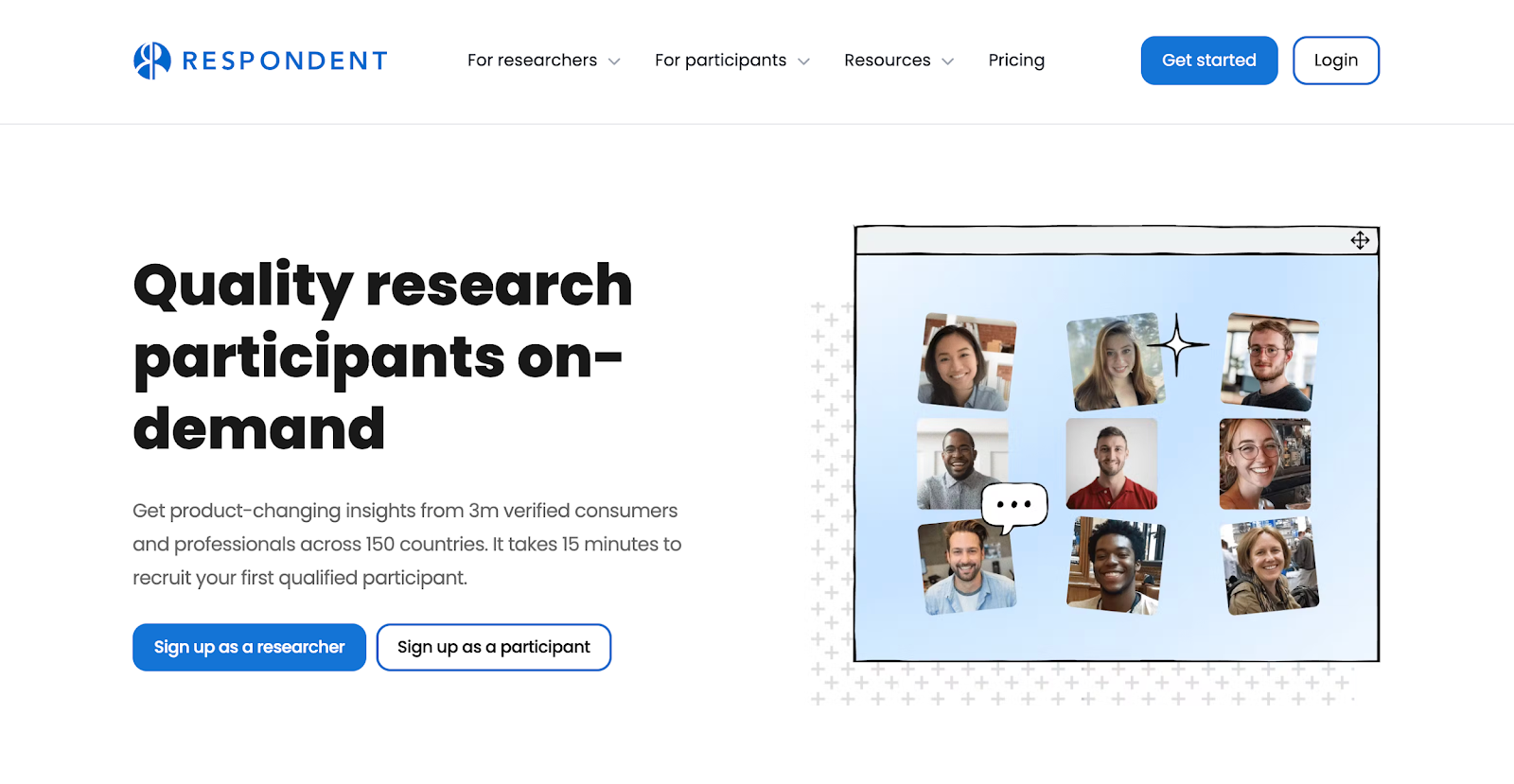
Task: Select the laughing woman with glasses photo
Action: 1264,464
